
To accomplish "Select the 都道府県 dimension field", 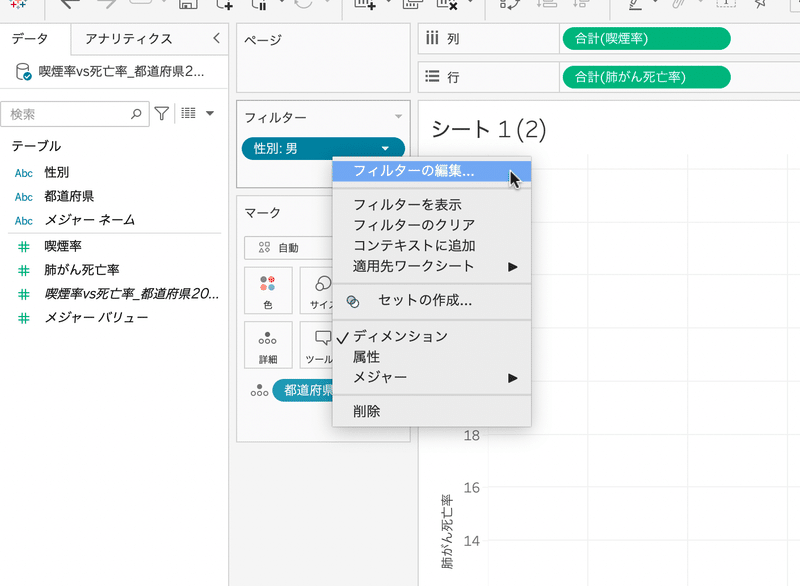I will (69, 196).
